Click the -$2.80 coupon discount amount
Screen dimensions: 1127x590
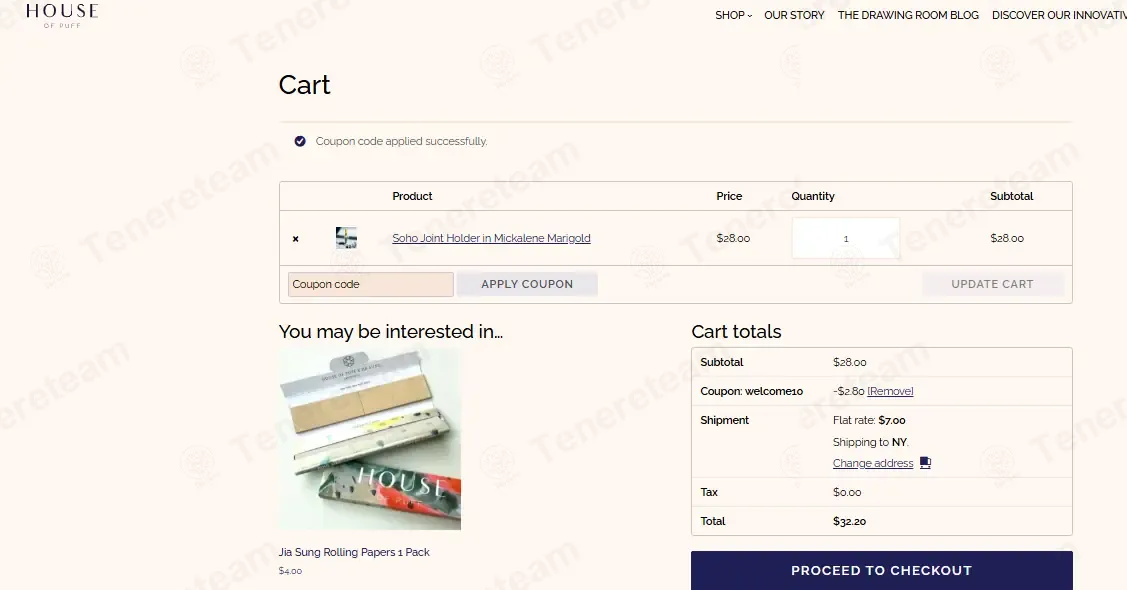(849, 391)
